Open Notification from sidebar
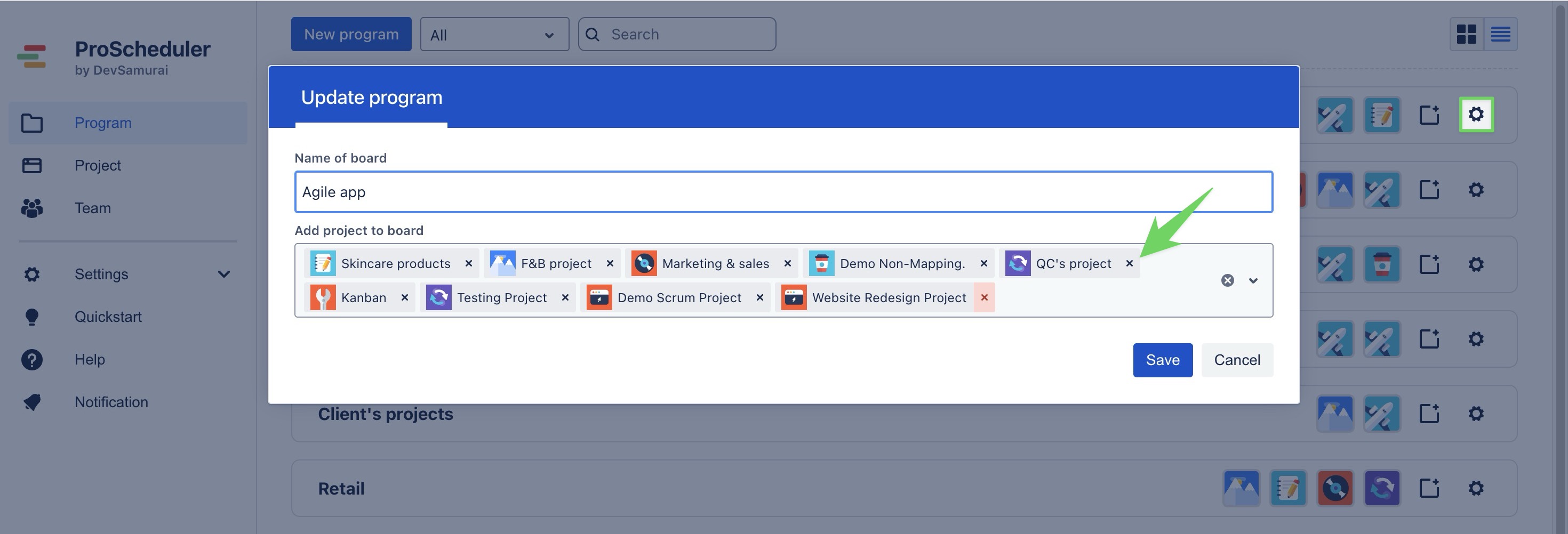 111,402
